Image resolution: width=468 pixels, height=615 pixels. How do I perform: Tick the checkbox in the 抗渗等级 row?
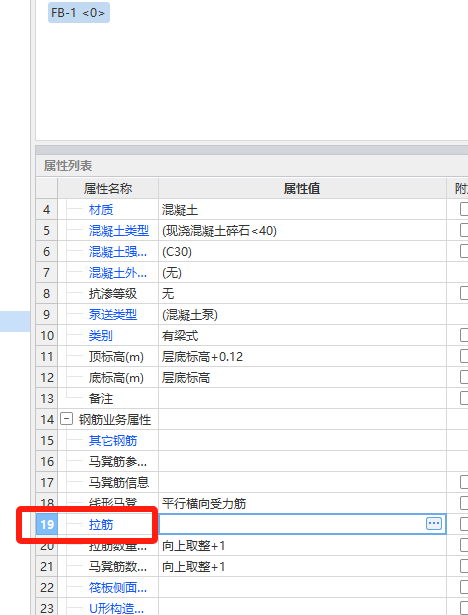464,293
